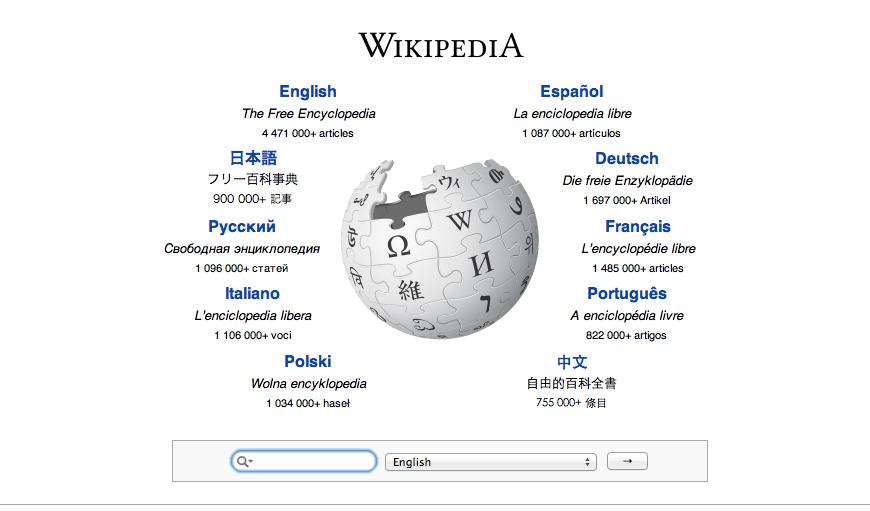This screenshot has width=870, height=511.
Task: Go to the Deutsch Wikipedia
Action: (x=627, y=159)
